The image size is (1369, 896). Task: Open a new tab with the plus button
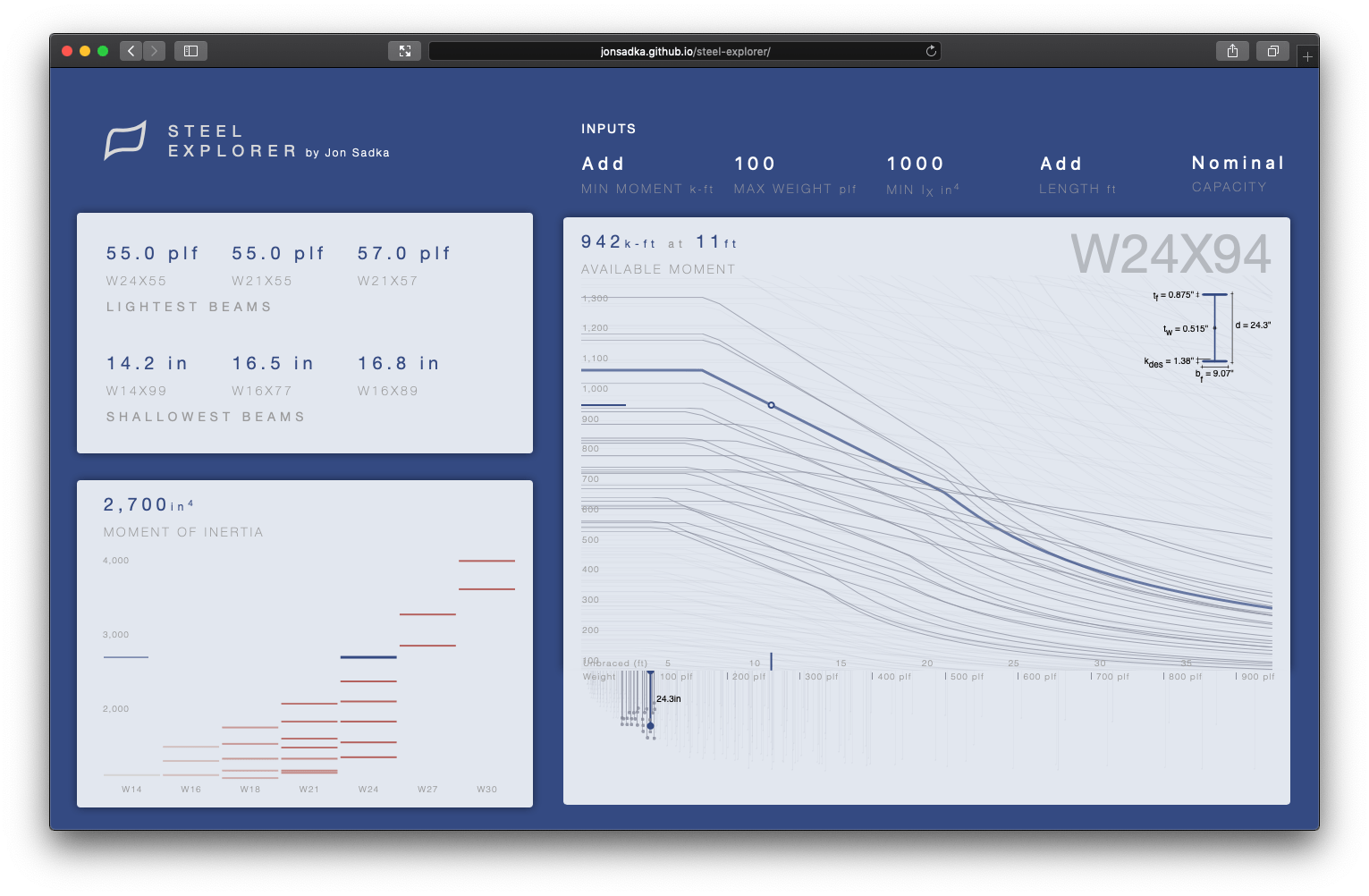(x=1307, y=56)
